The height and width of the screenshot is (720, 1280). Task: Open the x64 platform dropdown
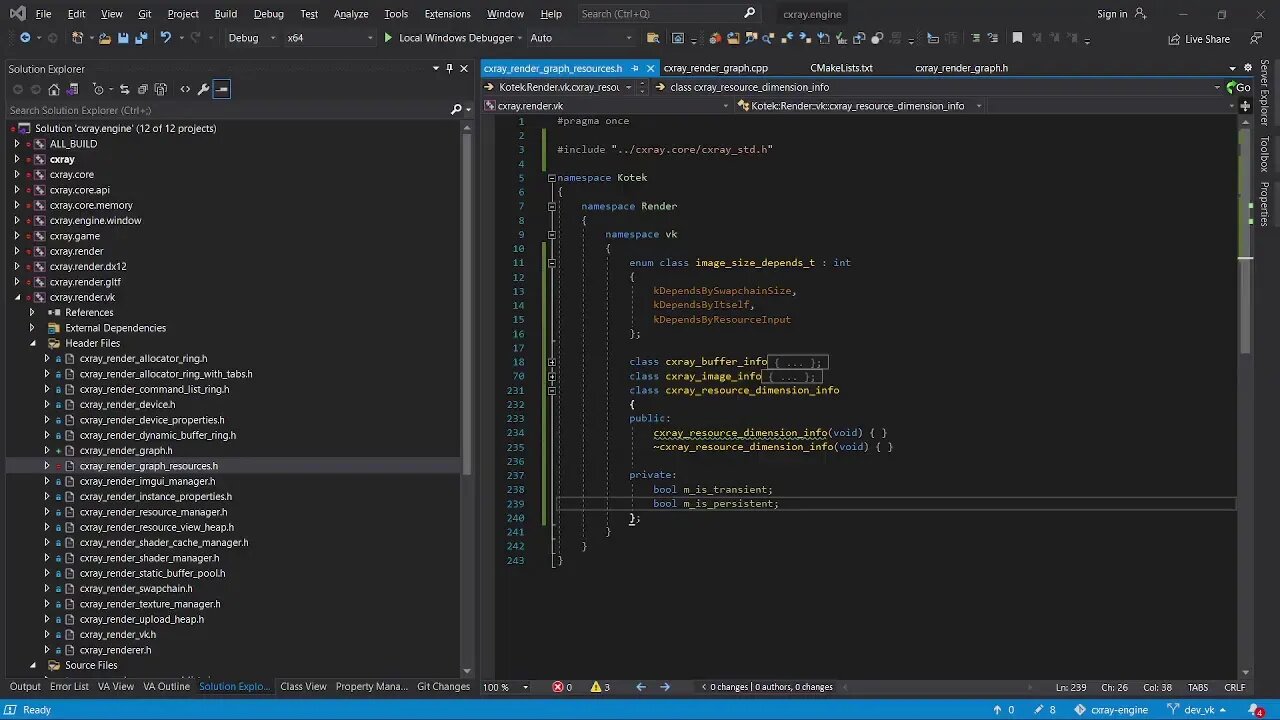click(328, 38)
